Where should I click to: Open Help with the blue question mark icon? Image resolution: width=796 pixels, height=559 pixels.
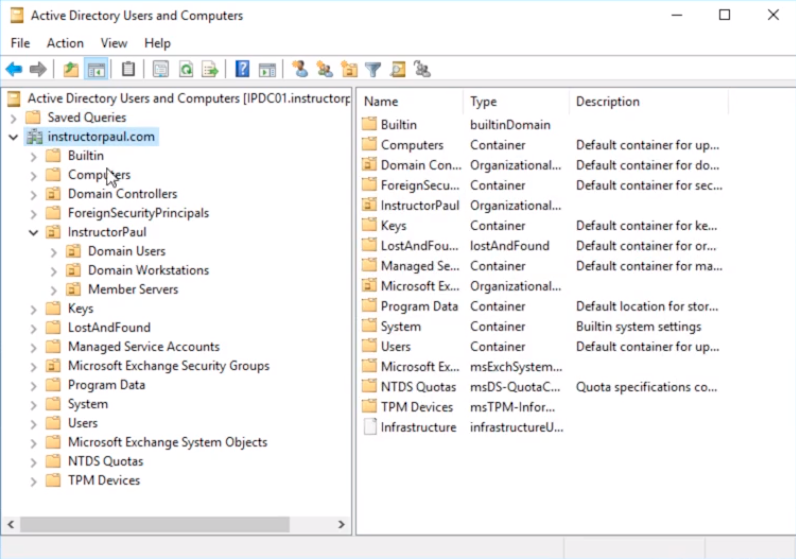point(242,69)
